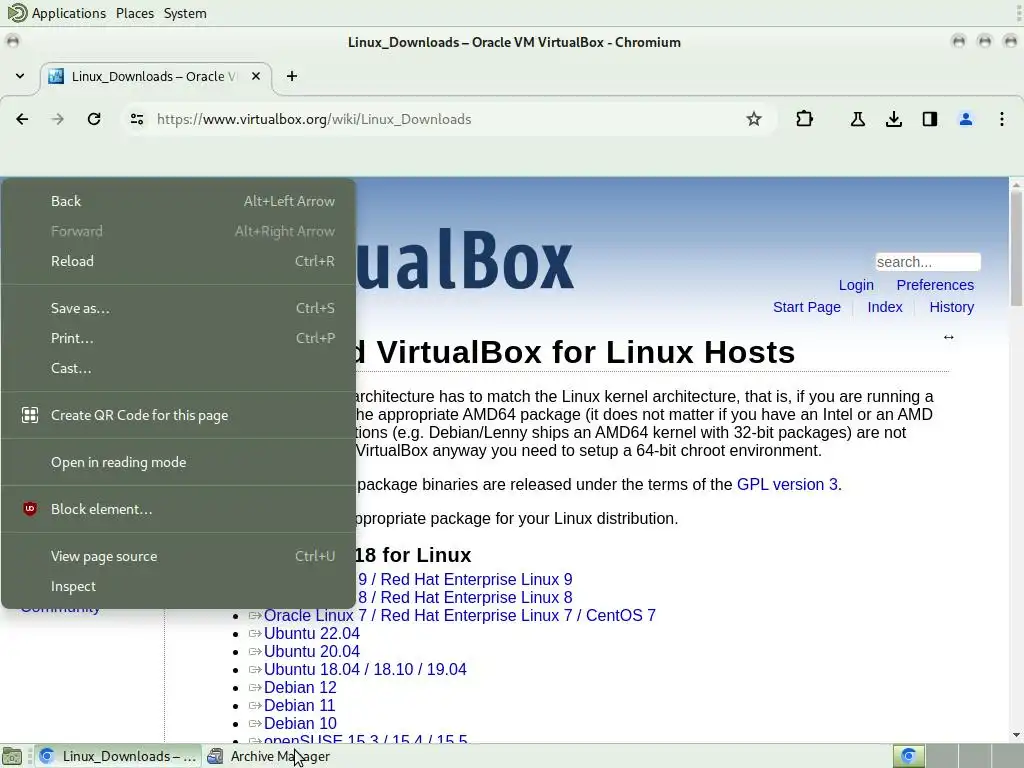Close the Linux_Downloads tab
Screen dimensions: 1024x768
256,76
